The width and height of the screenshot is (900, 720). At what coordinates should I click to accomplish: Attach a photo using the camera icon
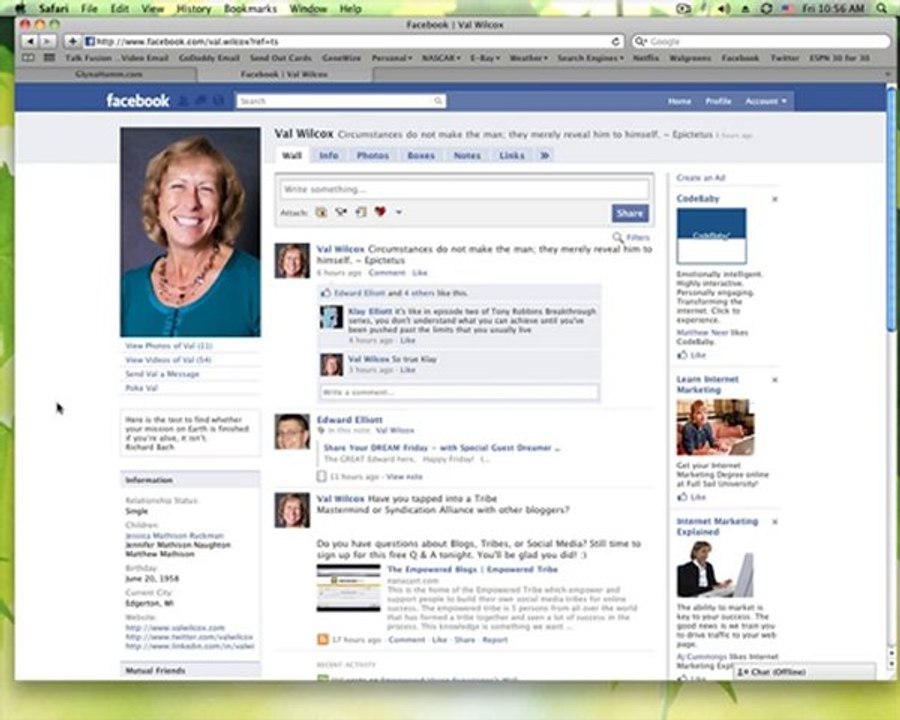click(x=321, y=212)
